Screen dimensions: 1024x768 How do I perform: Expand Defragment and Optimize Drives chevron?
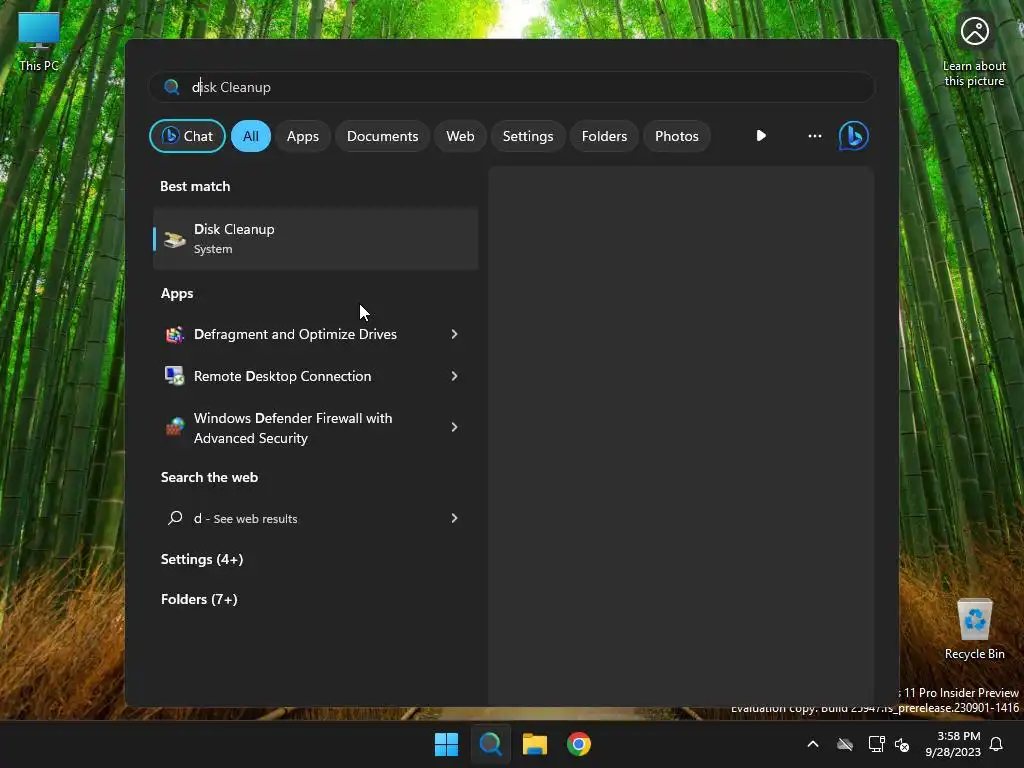[454, 334]
